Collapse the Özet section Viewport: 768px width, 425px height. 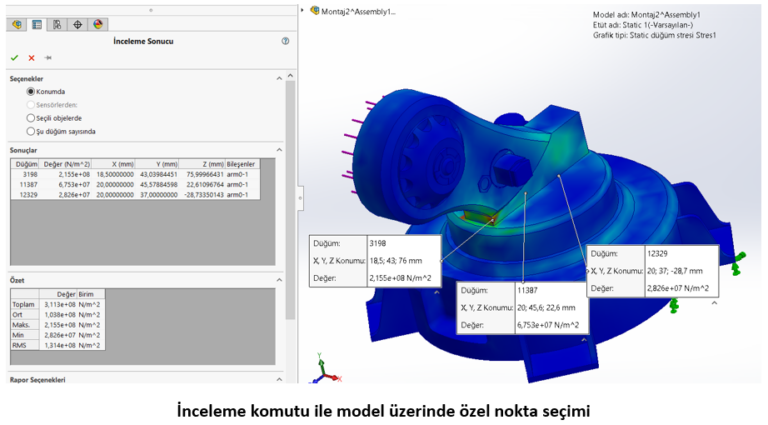(x=279, y=281)
